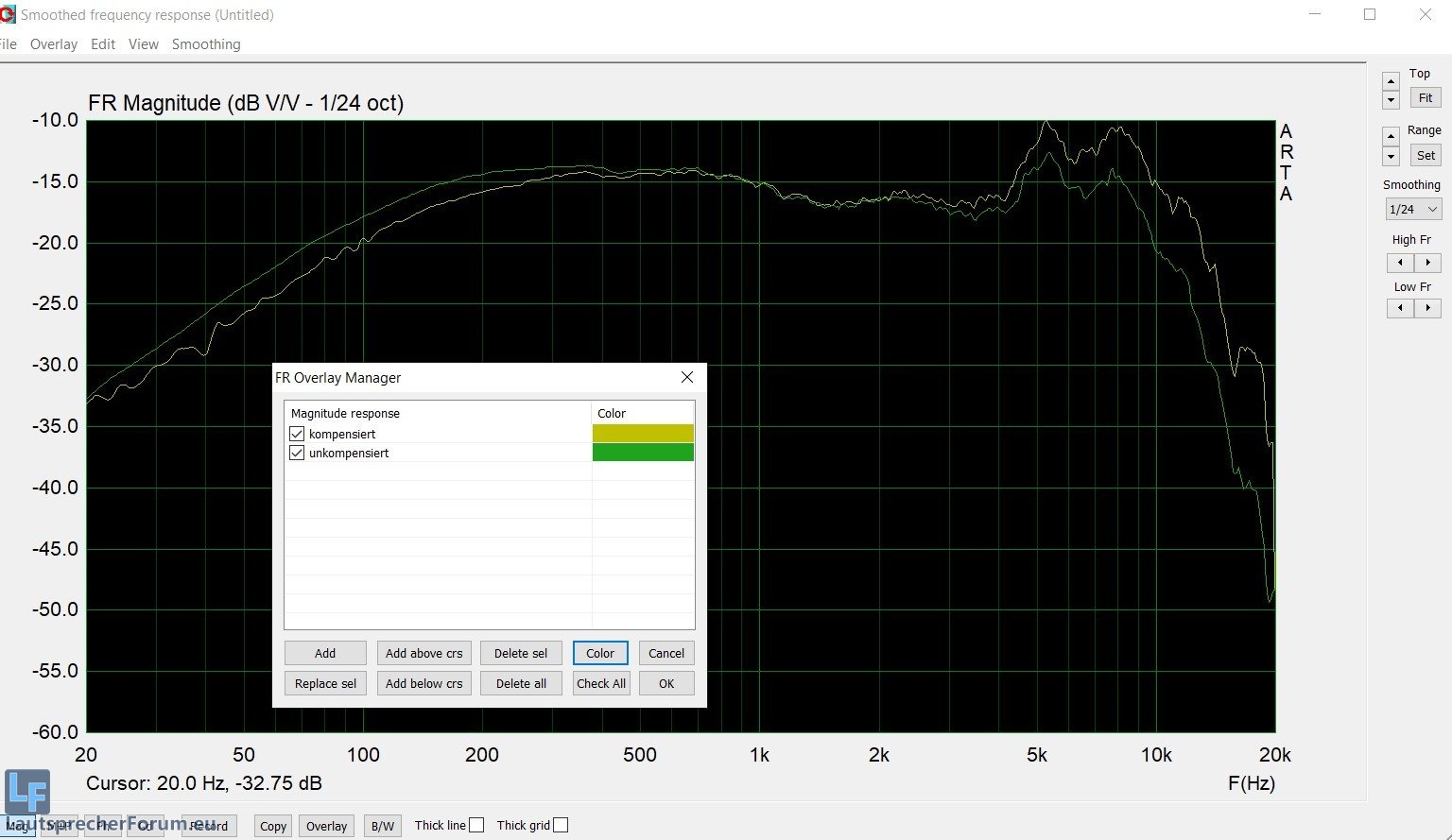The image size is (1452, 840).
Task: Enable the Thick line checkbox
Action: point(476,825)
